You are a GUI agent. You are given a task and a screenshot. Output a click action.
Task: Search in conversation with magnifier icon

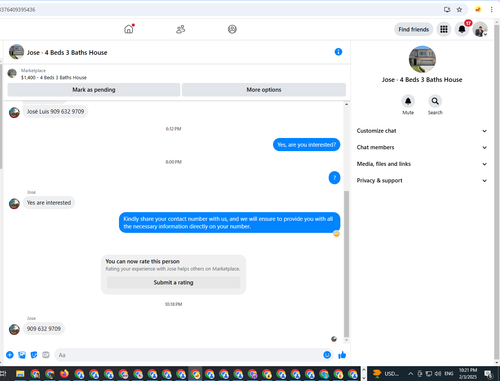tap(435, 101)
